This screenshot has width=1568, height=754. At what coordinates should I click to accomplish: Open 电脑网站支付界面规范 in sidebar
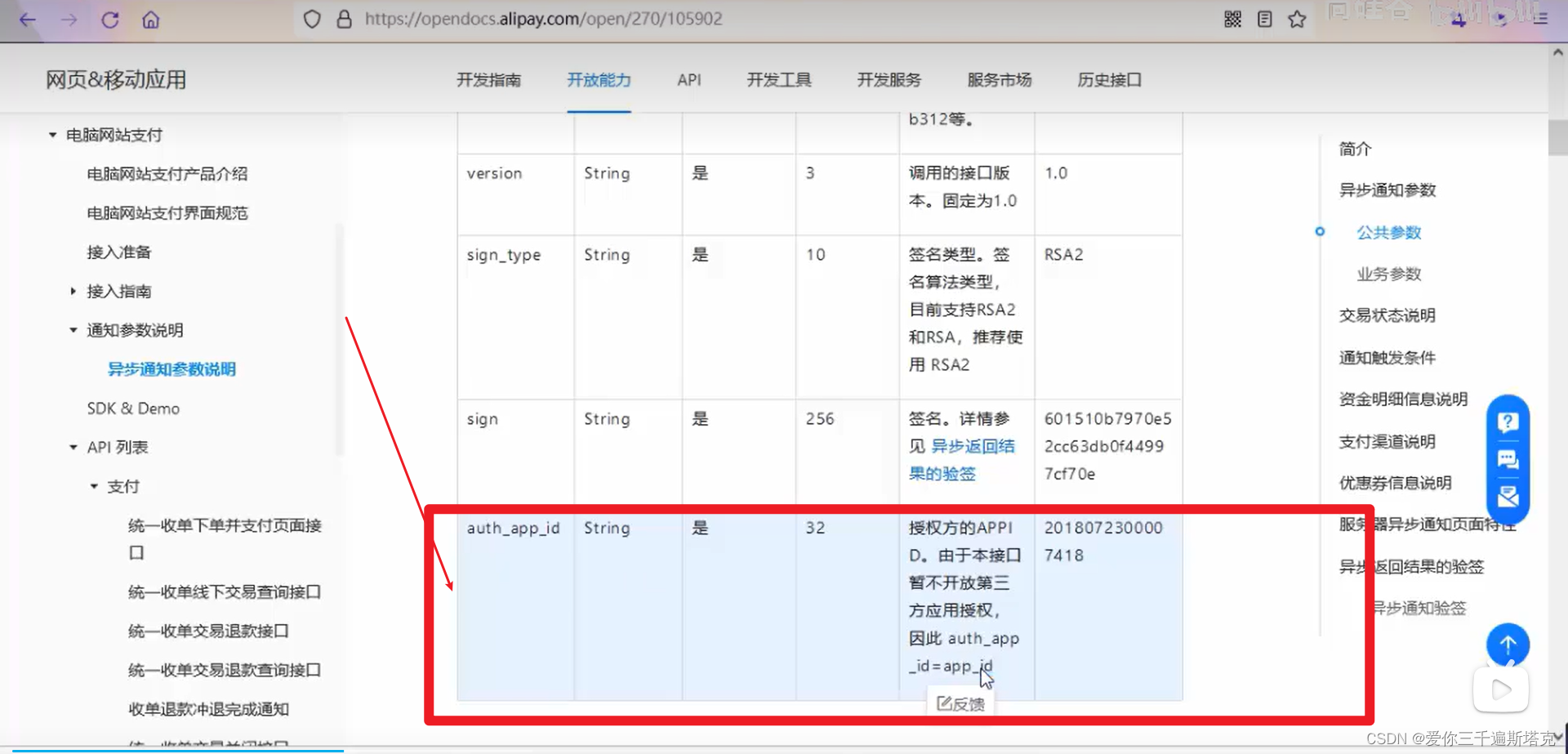tap(167, 213)
